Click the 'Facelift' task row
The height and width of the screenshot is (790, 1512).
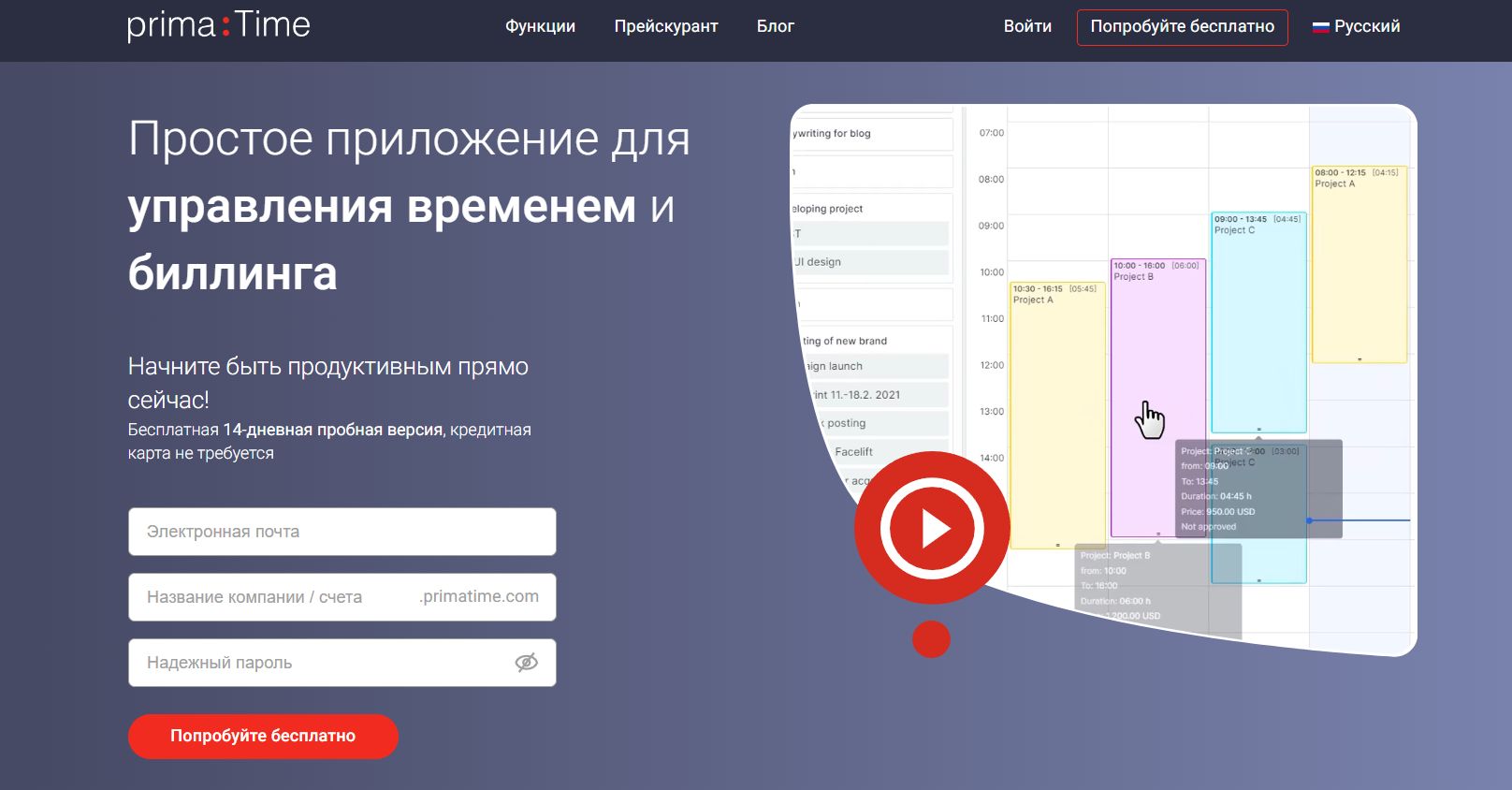click(889, 451)
